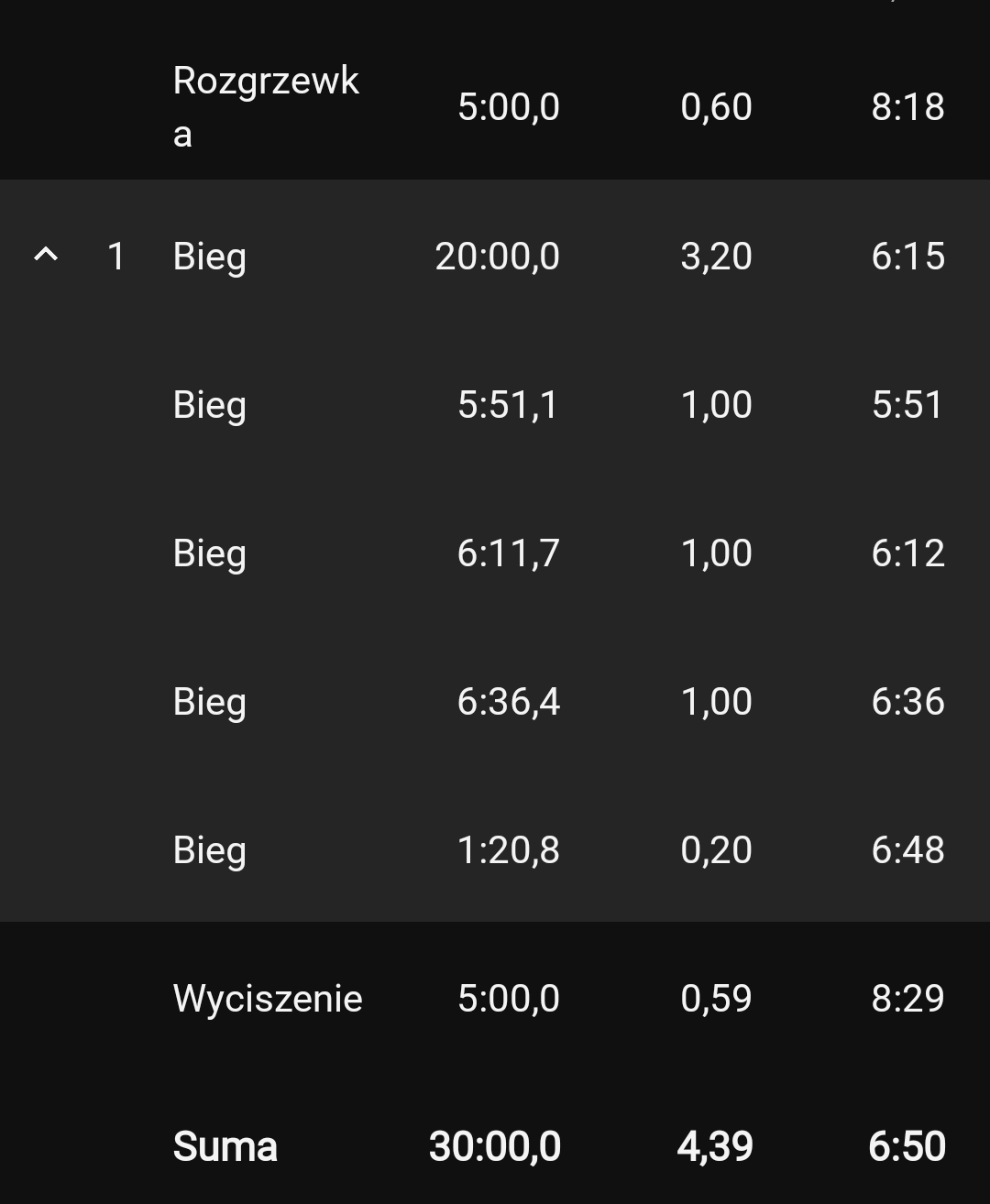This screenshot has width=990, height=1204.
Task: Click the 3,20 distance value
Action: (x=716, y=257)
